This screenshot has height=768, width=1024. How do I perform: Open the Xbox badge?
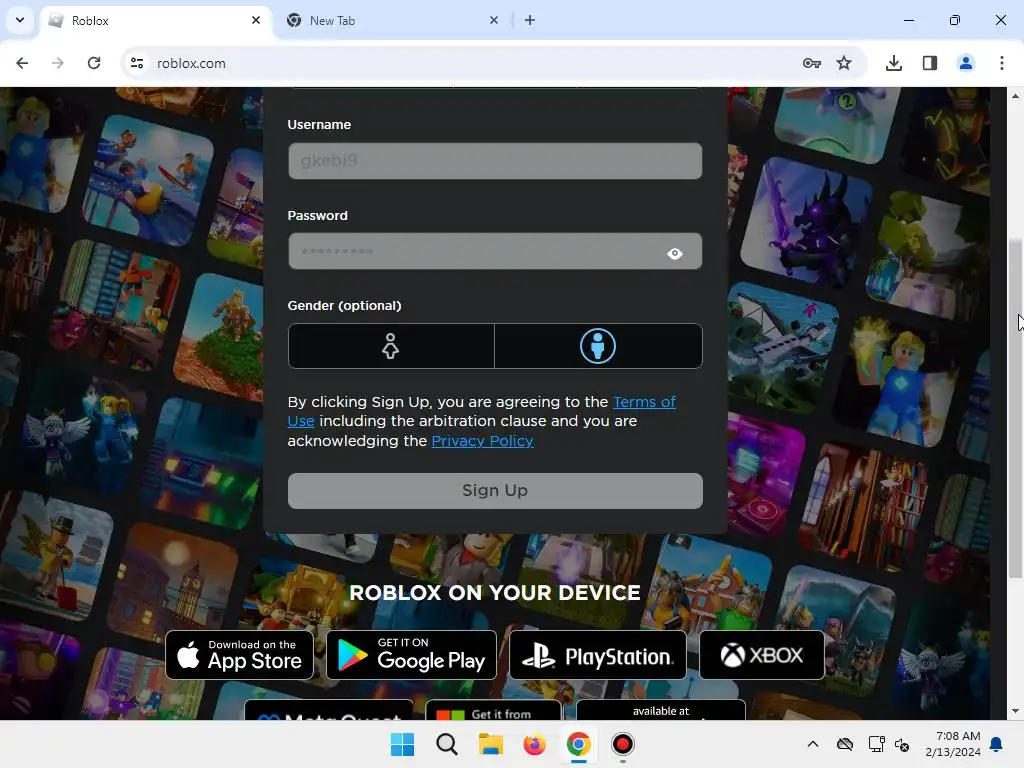761,655
